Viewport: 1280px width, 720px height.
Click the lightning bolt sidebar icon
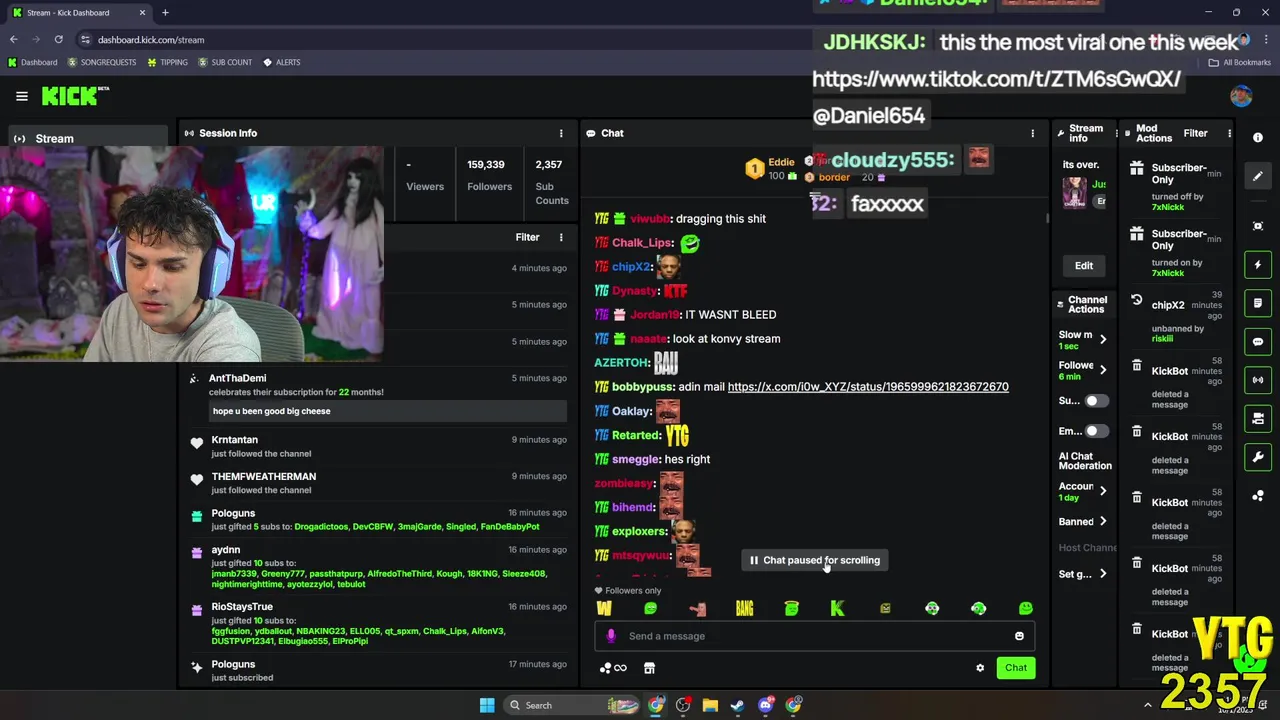[x=1258, y=265]
